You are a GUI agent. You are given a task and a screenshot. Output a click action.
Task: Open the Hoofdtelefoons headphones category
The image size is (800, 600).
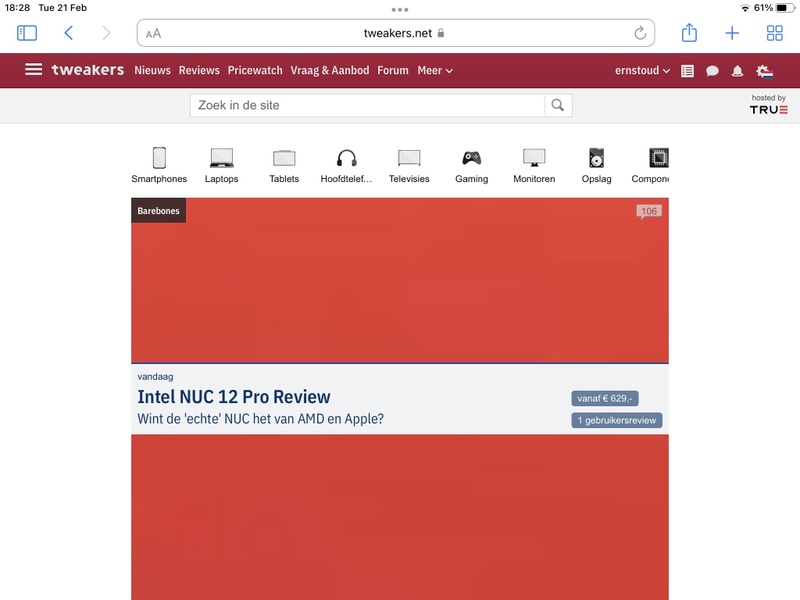tap(346, 165)
